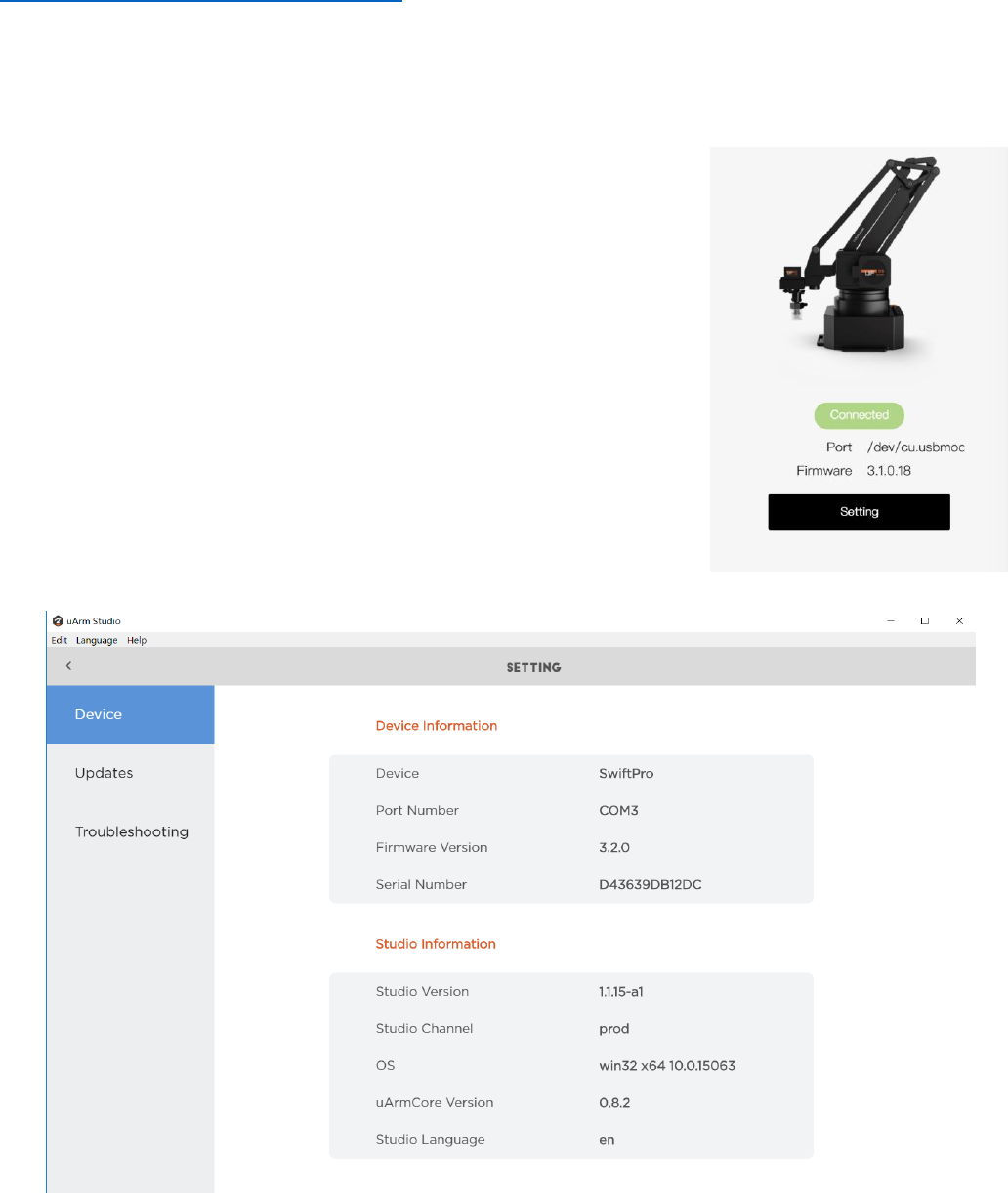
Task: Switch to the Updates tab
Action: 130,773
